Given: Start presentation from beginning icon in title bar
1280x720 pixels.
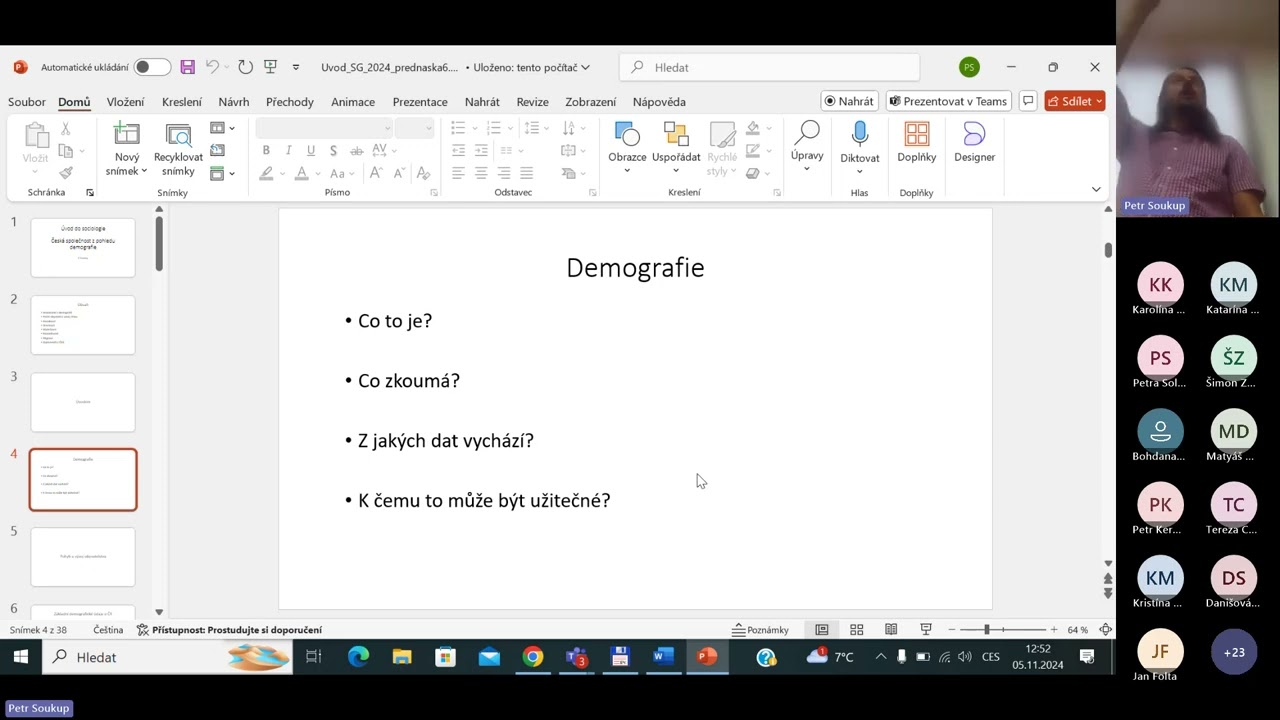Looking at the screenshot, I should [270, 67].
